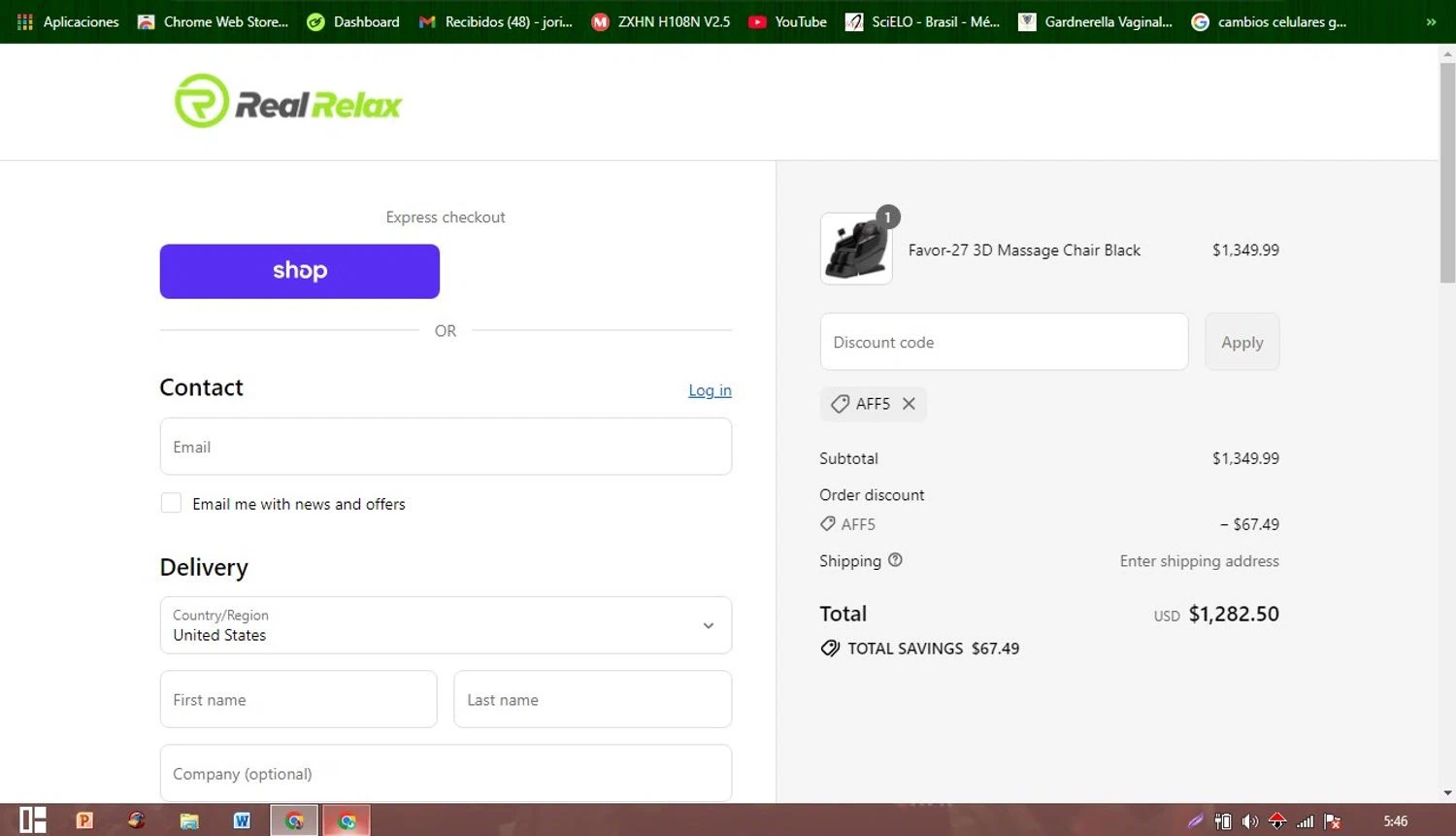Open the ZXHN H108N V2.5 bookmark
Image resolution: width=1456 pixels, height=836 pixels.
[x=661, y=21]
